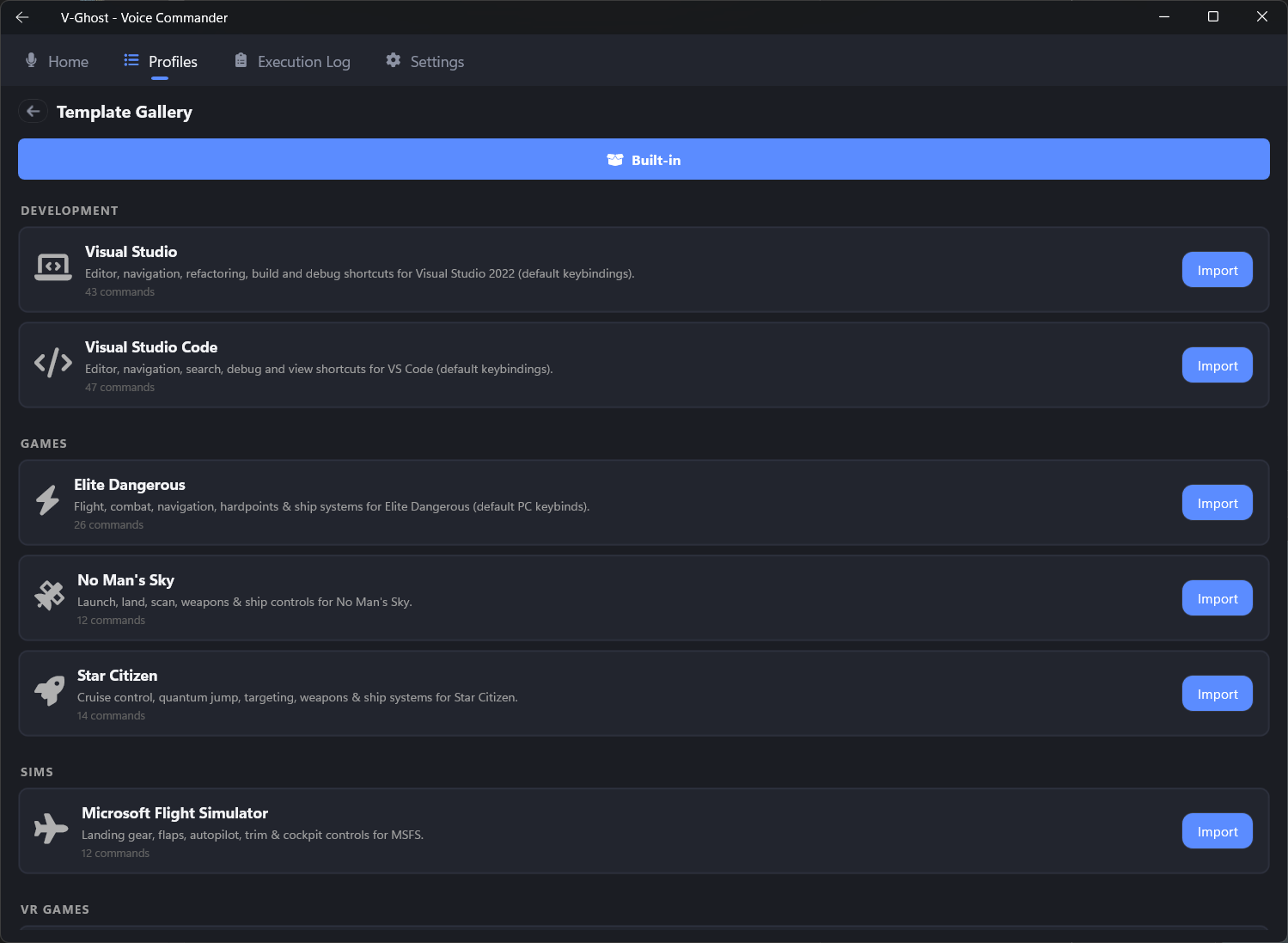Switch to the Execution Log tab
1288x943 pixels.
[292, 62]
